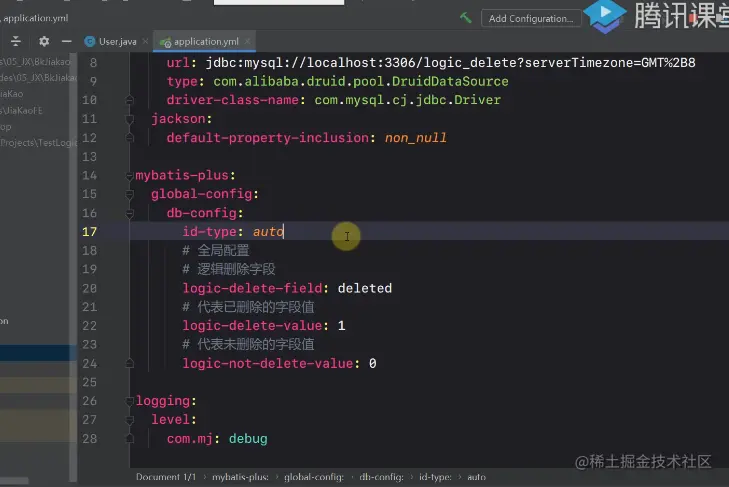Click line number 17 in gutter
Viewport: 729px width, 487px height.
coord(90,232)
